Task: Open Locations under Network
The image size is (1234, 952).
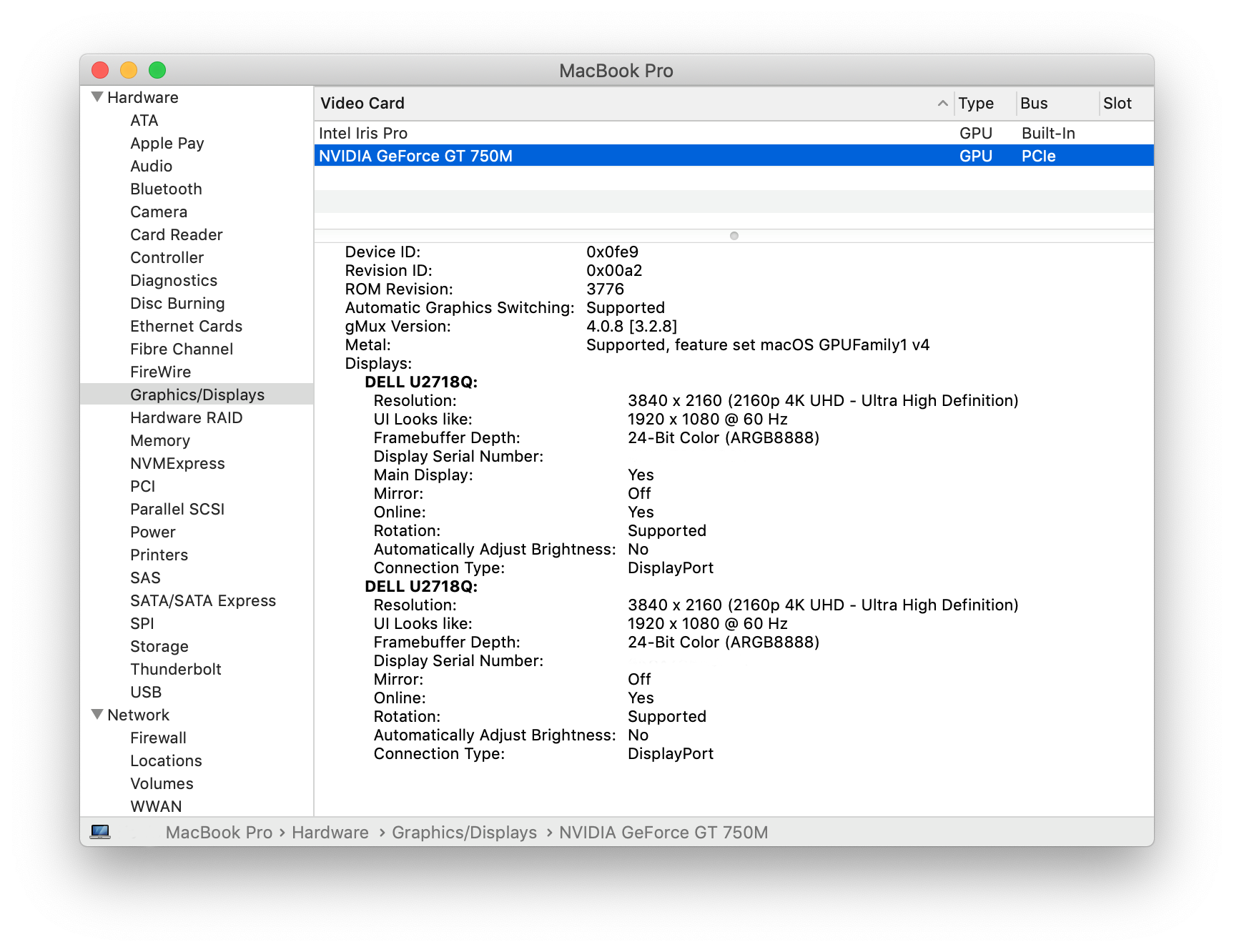Action: (166, 761)
